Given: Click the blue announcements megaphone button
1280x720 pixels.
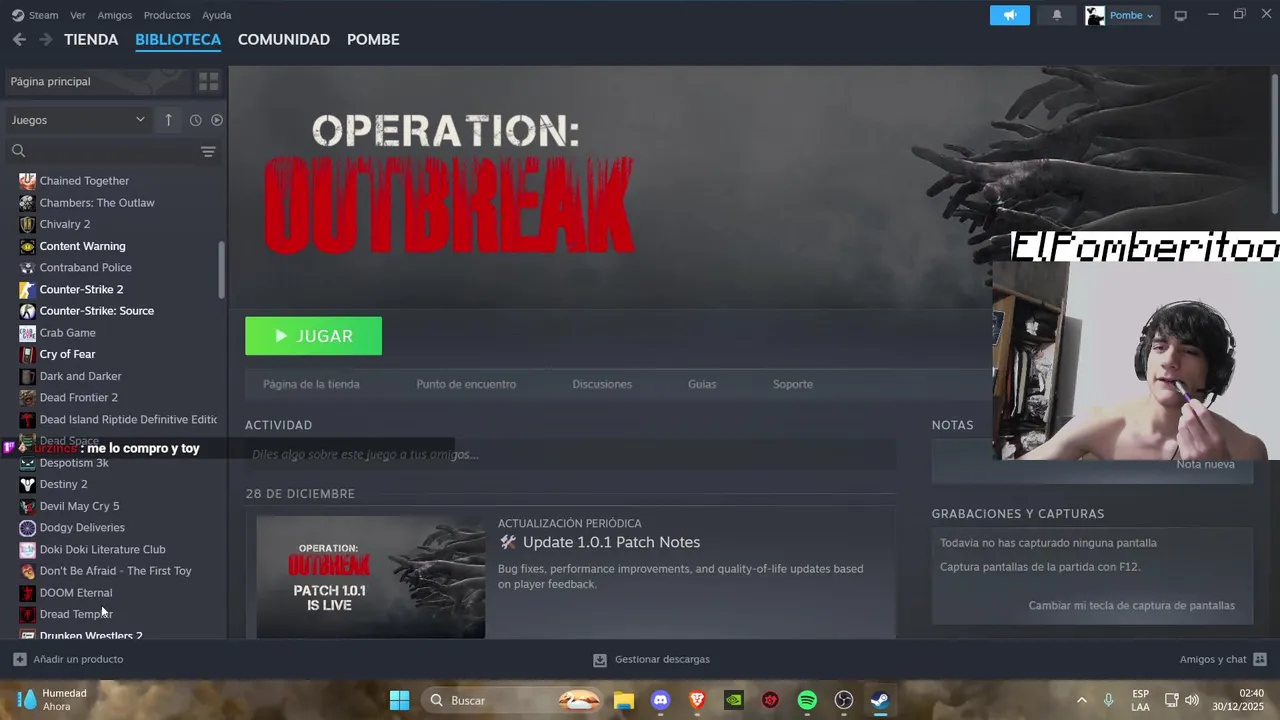Looking at the screenshot, I should pyautogui.click(x=1010, y=15).
